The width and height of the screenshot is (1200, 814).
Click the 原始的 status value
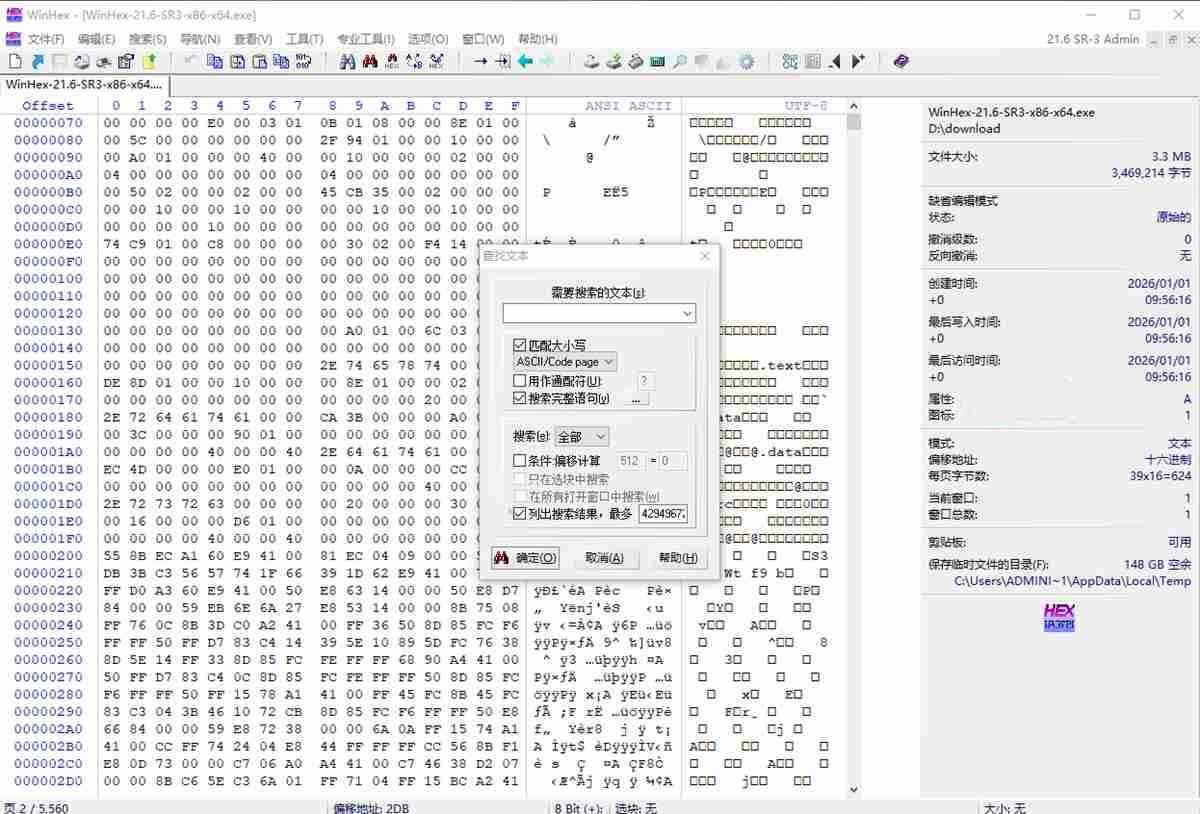(x=1173, y=217)
